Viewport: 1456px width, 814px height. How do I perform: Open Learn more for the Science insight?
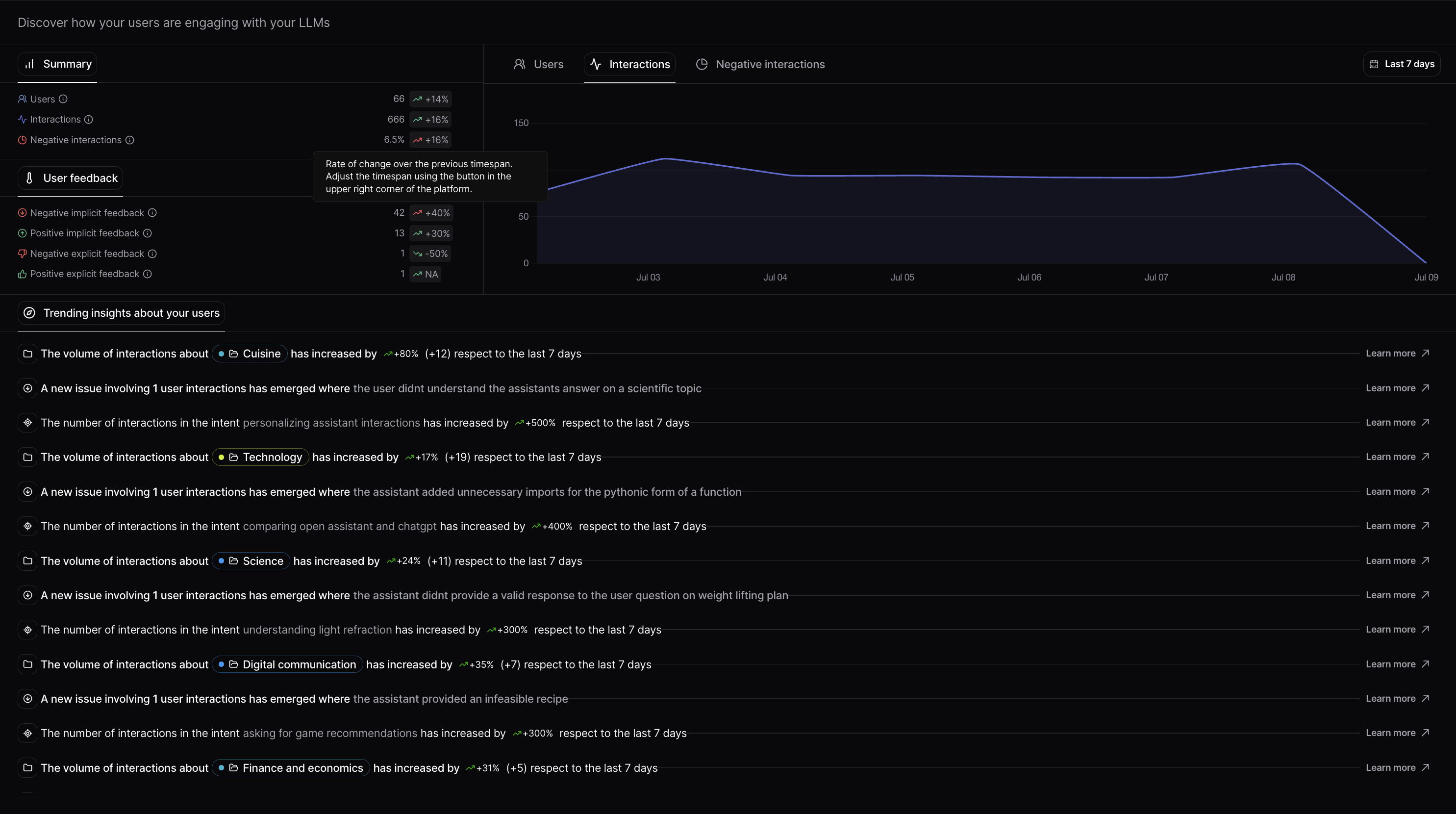tap(1397, 561)
